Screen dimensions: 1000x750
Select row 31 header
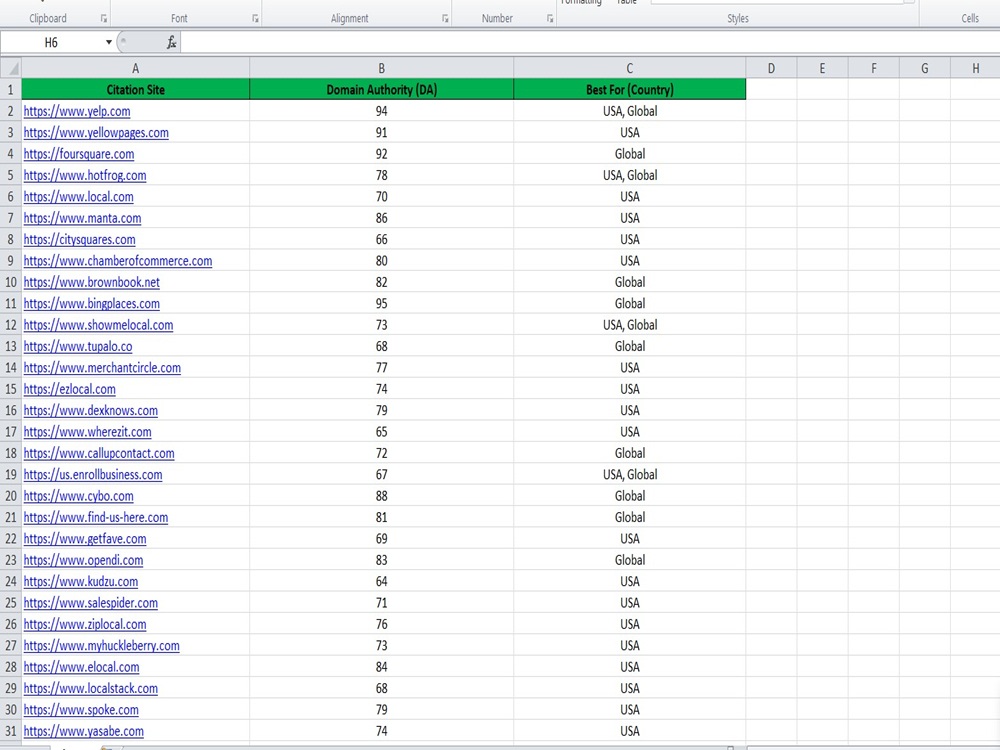point(10,731)
